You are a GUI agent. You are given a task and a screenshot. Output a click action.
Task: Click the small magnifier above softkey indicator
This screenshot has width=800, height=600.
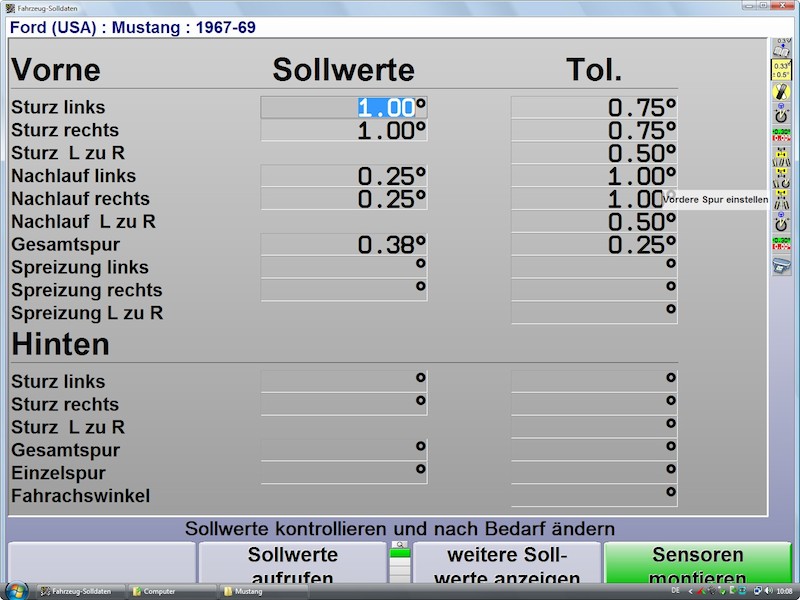[x=400, y=544]
